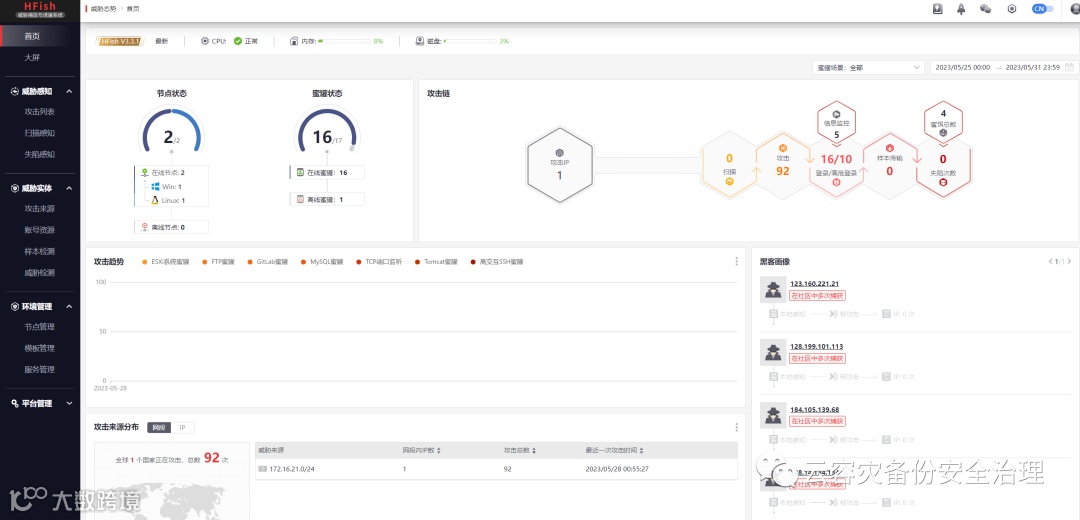Open the user avatar menu
Screen dimensions: 1080x520
point(1075,9)
